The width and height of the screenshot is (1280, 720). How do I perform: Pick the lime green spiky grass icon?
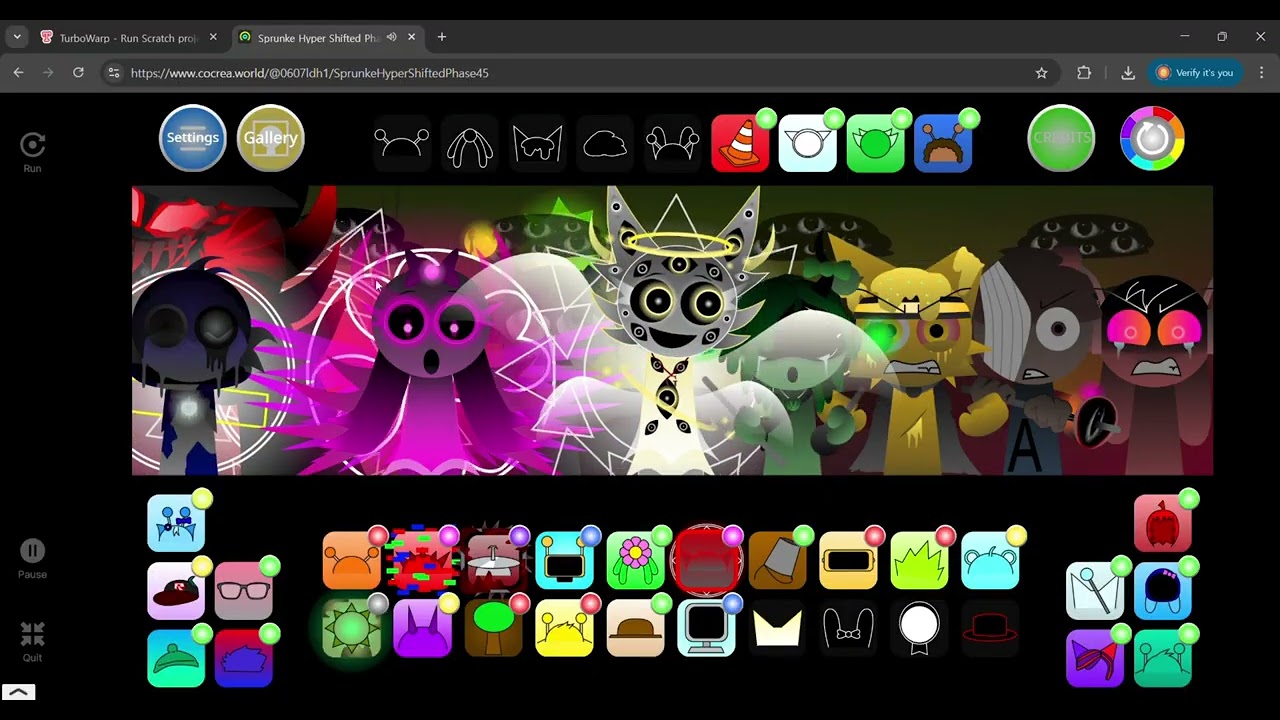click(x=919, y=560)
